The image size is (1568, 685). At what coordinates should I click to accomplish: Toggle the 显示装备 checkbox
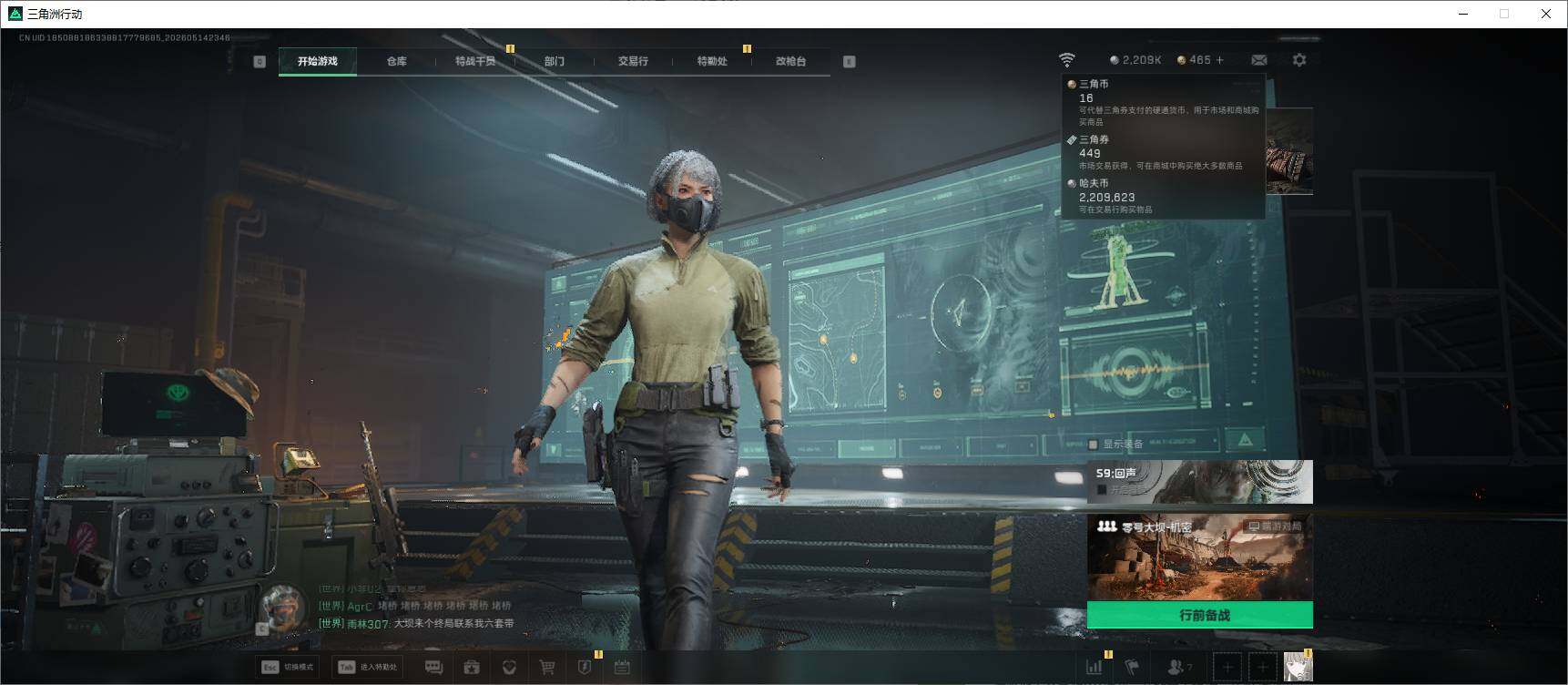1094,445
